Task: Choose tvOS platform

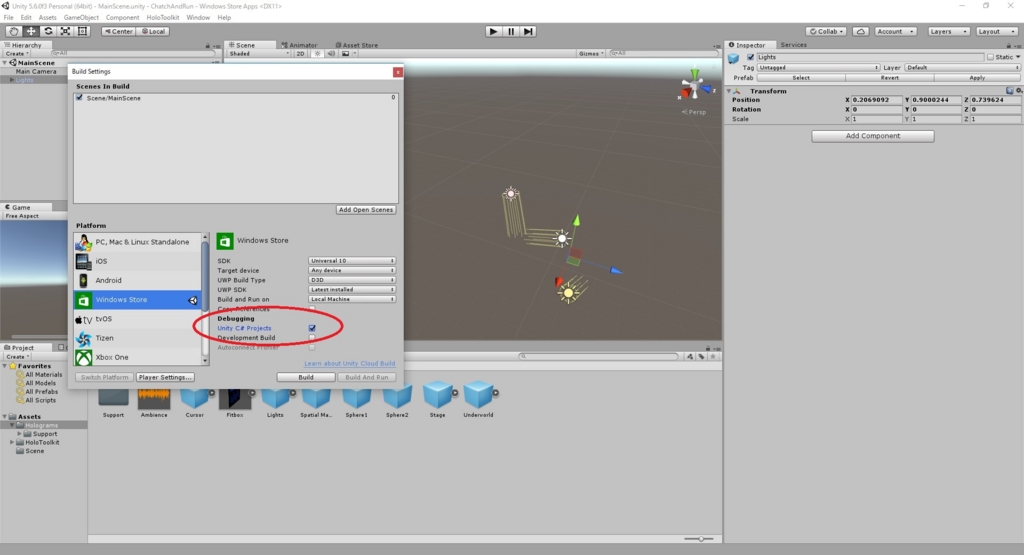Action: point(138,319)
